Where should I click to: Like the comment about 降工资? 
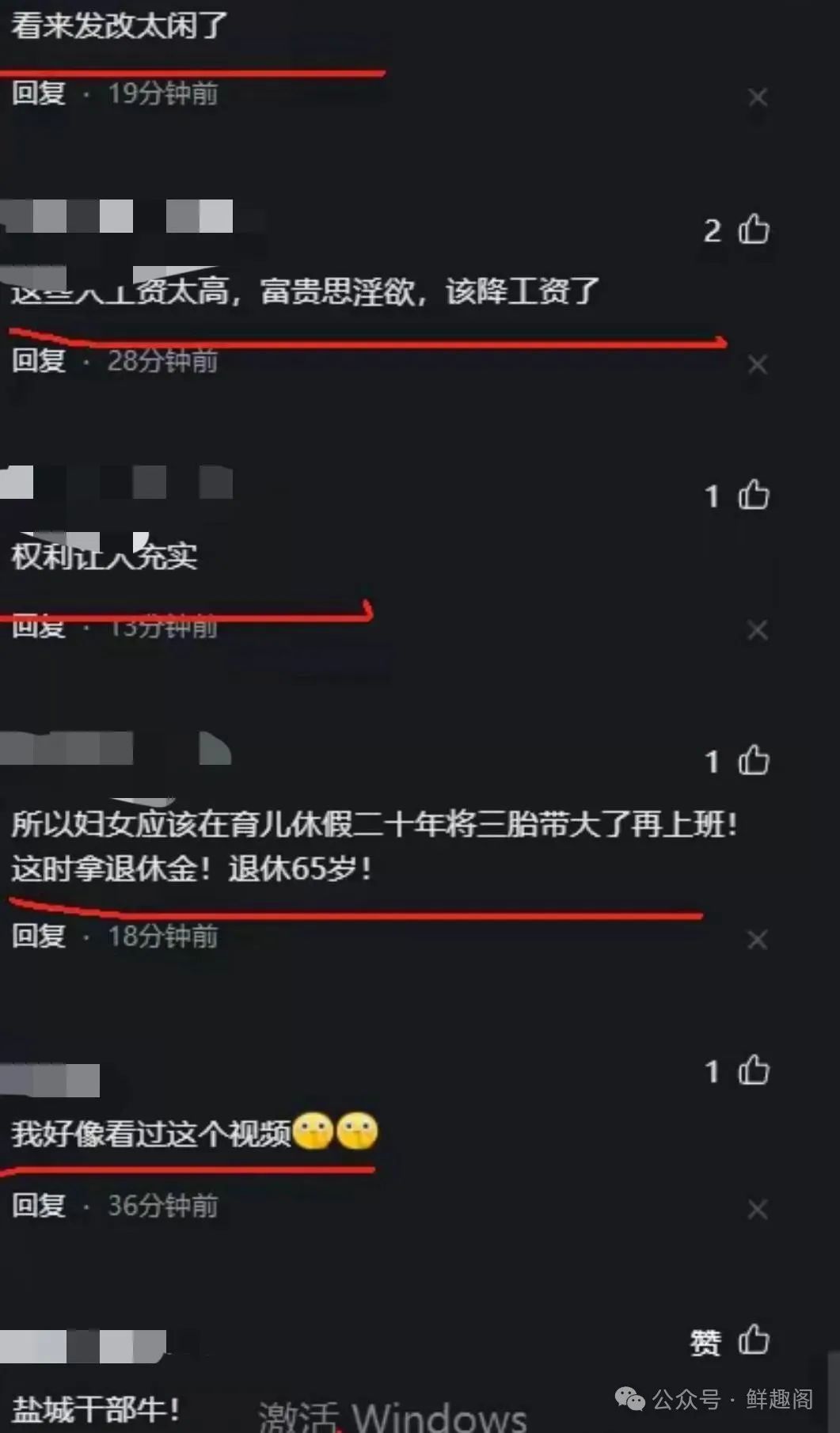coord(754,230)
